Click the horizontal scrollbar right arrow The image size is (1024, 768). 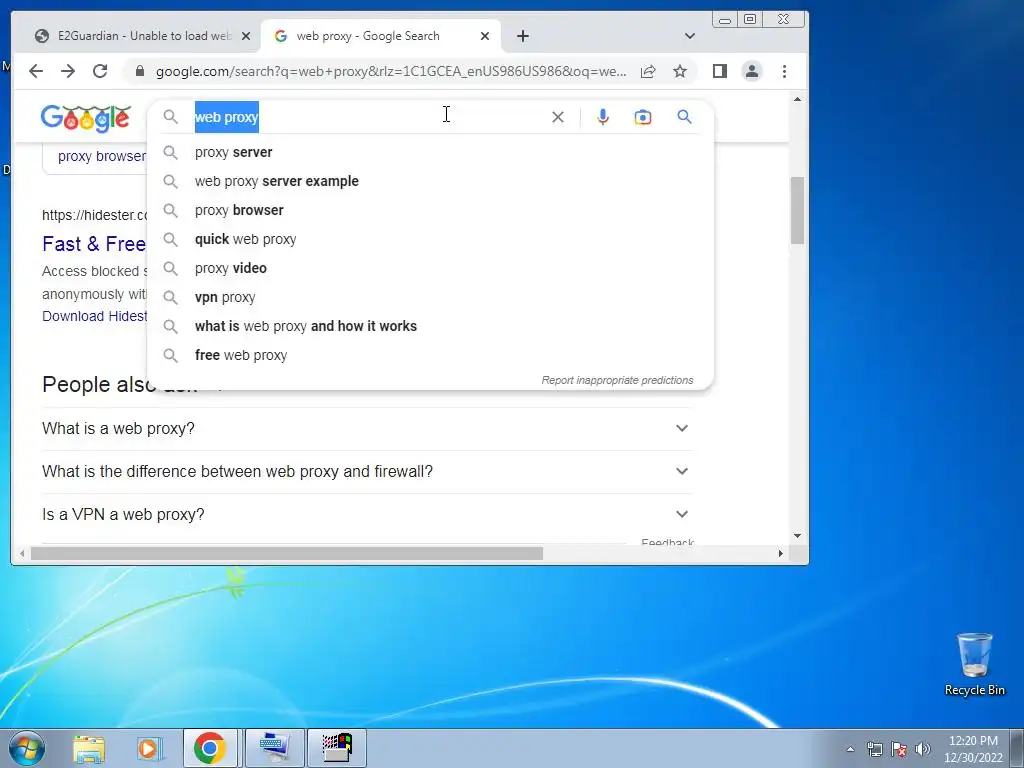pos(780,554)
